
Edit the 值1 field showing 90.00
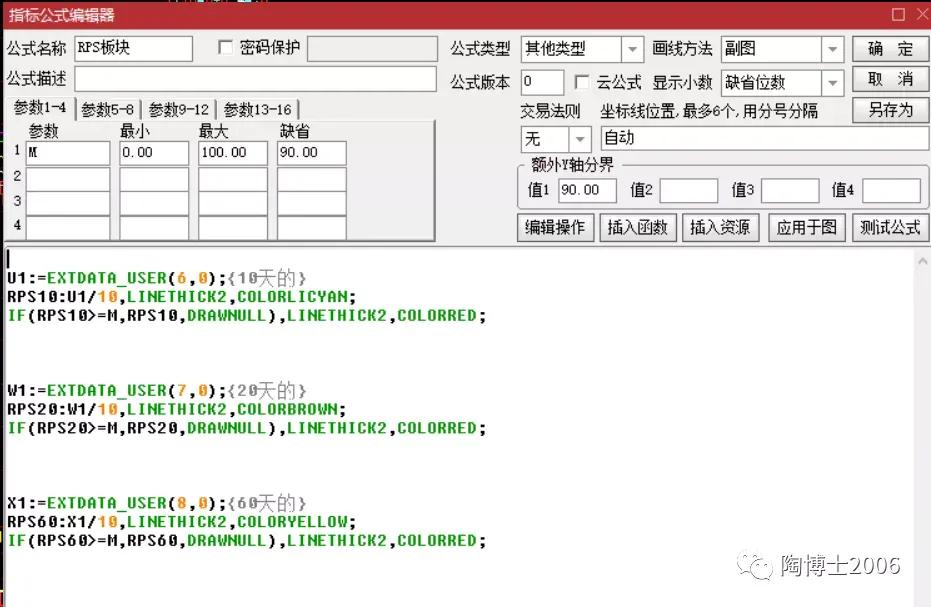point(587,190)
